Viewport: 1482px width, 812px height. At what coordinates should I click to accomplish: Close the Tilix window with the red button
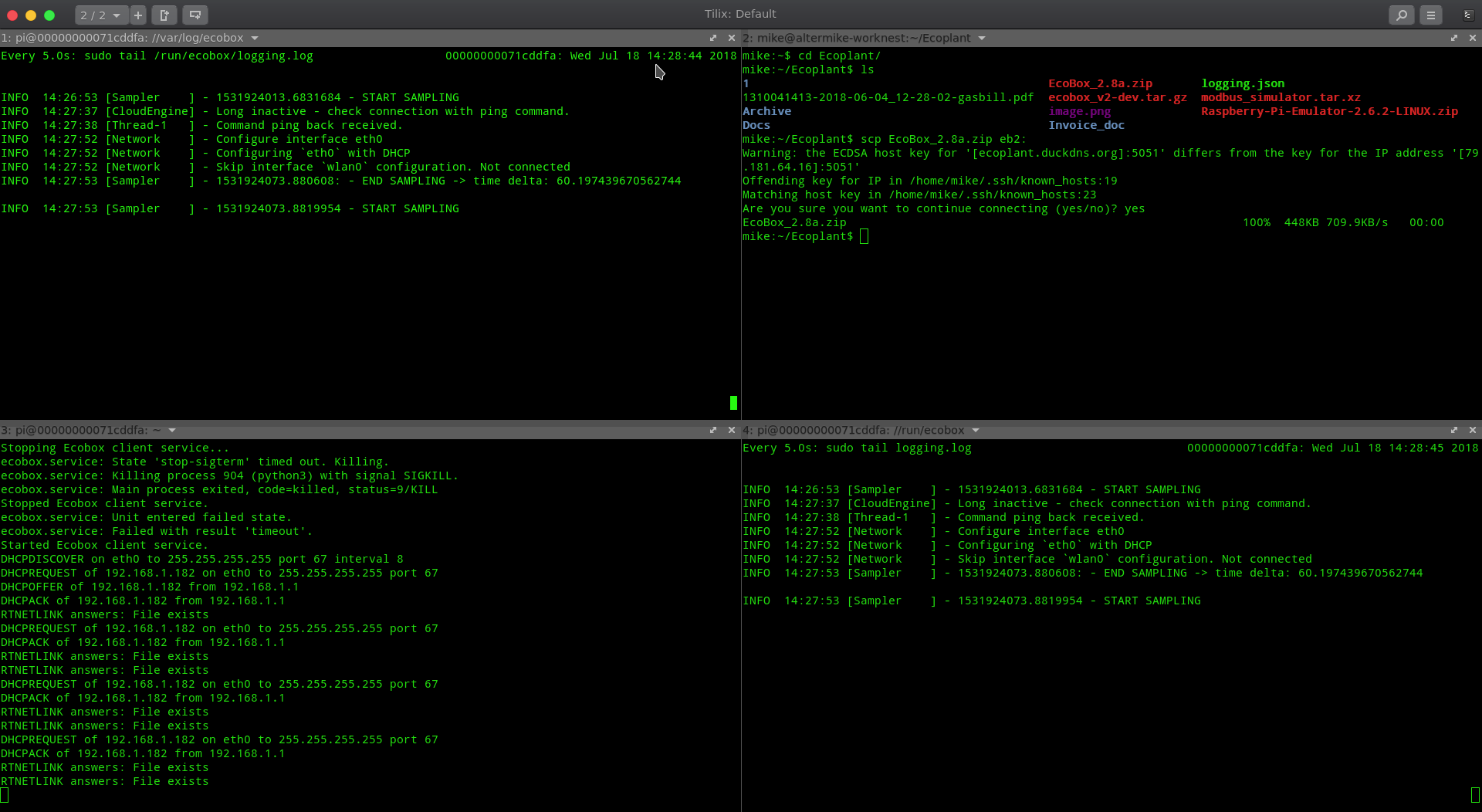12,15
